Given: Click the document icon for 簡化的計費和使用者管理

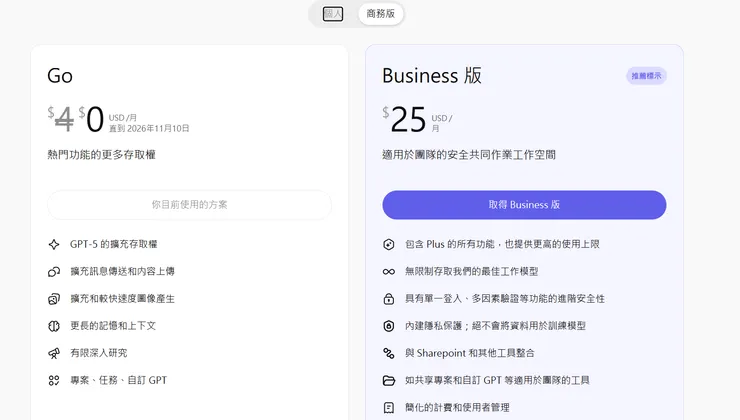Looking at the screenshot, I should coord(388,408).
